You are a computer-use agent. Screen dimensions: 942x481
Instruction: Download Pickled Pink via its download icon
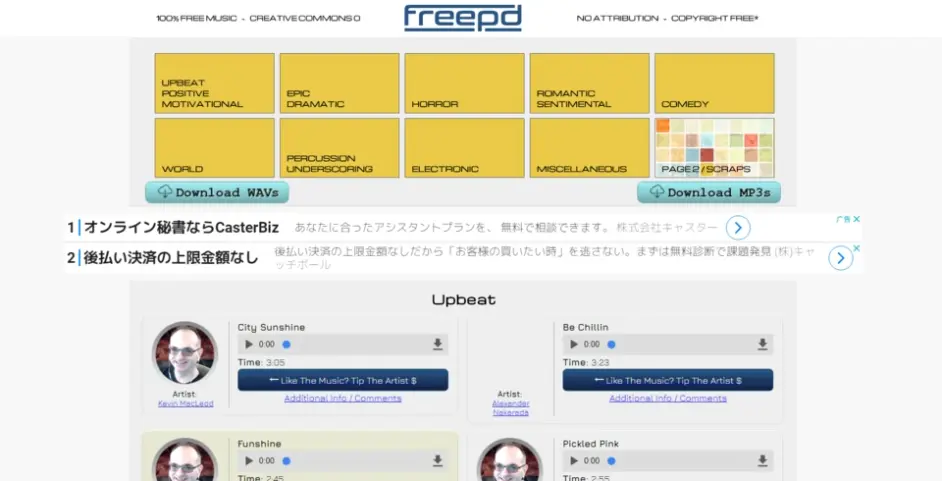click(762, 461)
